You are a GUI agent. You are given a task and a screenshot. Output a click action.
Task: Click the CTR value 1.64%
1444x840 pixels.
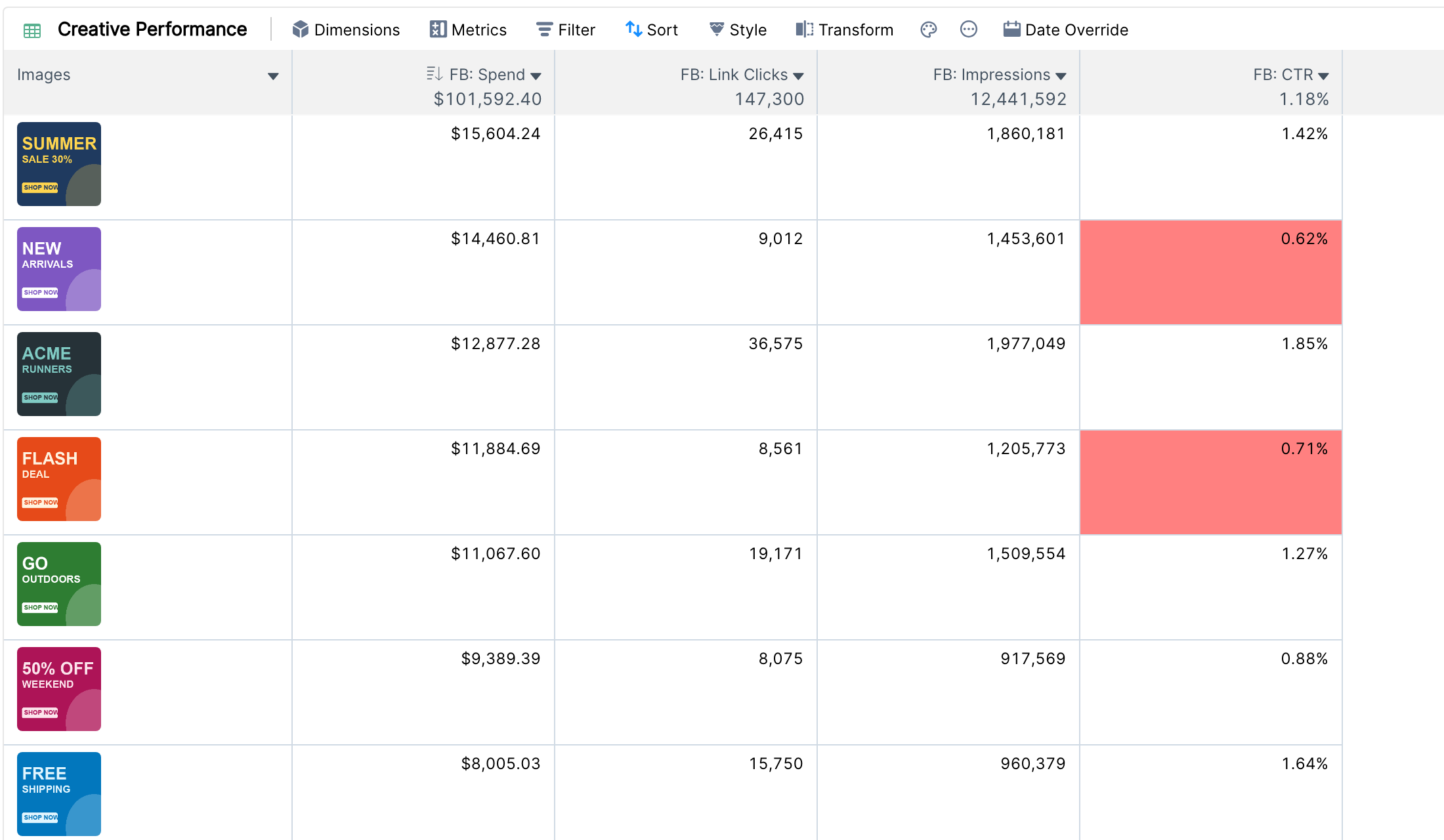(x=1305, y=764)
